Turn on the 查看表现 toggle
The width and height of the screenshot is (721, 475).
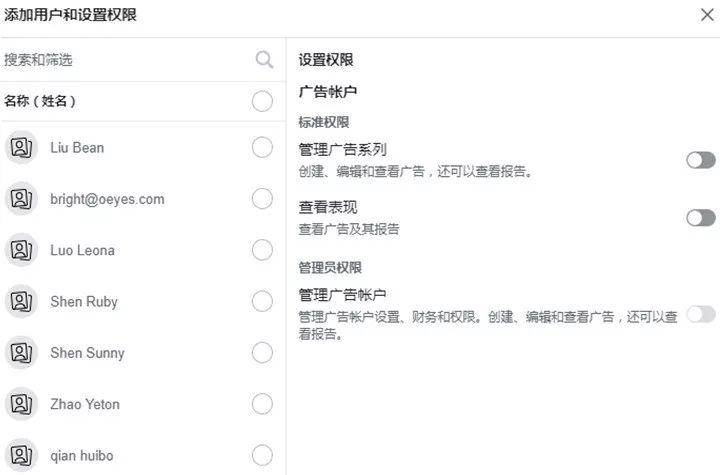pyautogui.click(x=701, y=217)
